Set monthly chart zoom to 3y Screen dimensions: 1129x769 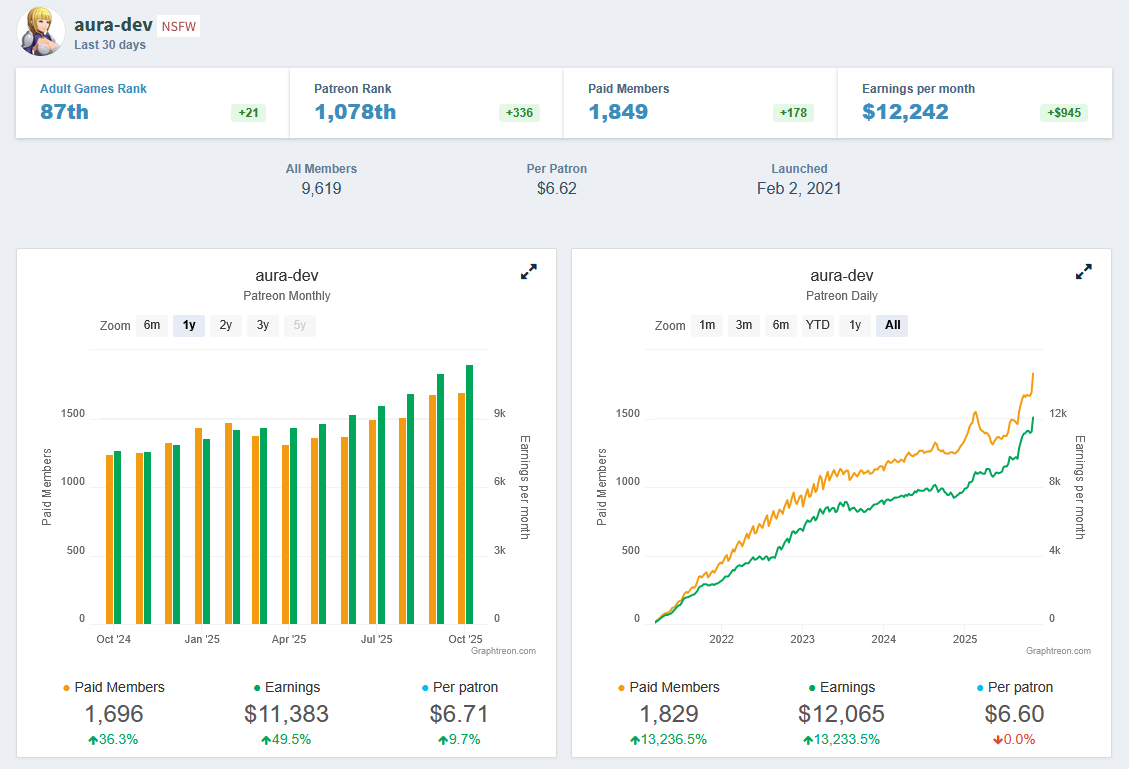(x=263, y=325)
